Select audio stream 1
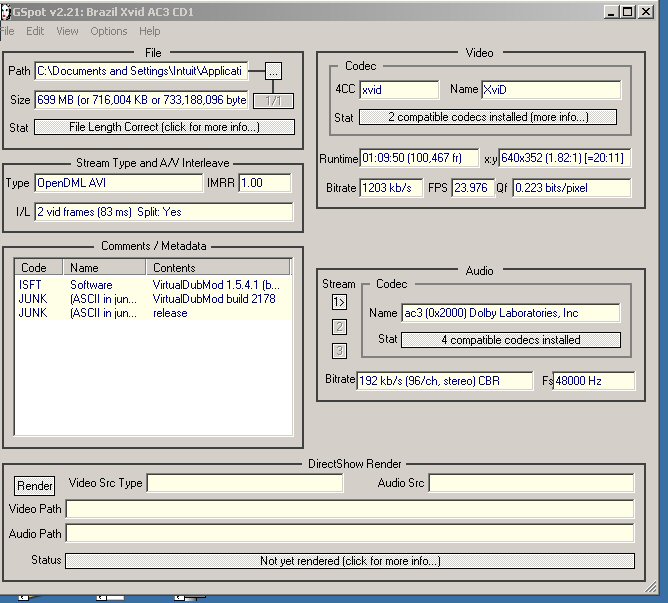 339,302
